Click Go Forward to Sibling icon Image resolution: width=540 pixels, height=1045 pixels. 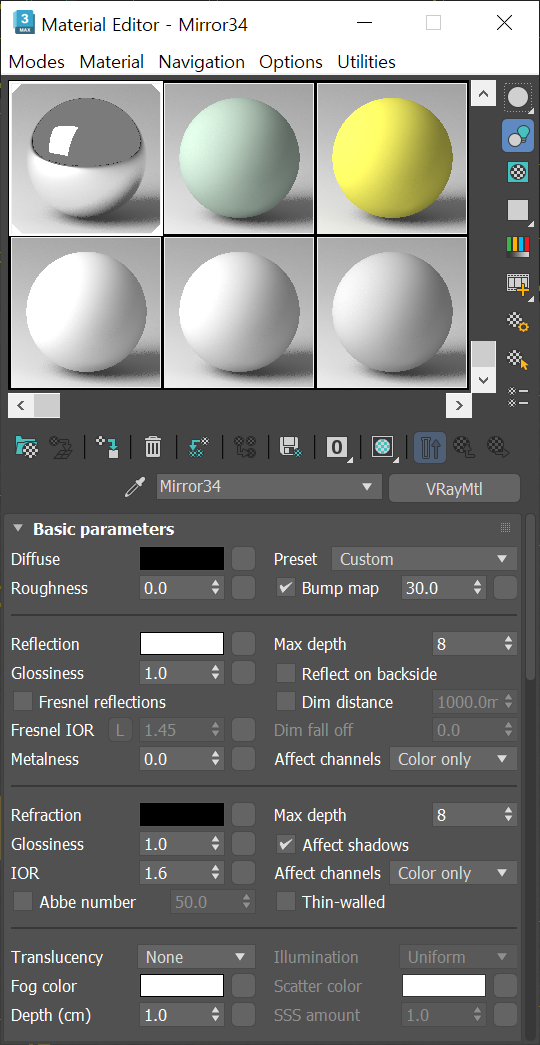[x=498, y=447]
